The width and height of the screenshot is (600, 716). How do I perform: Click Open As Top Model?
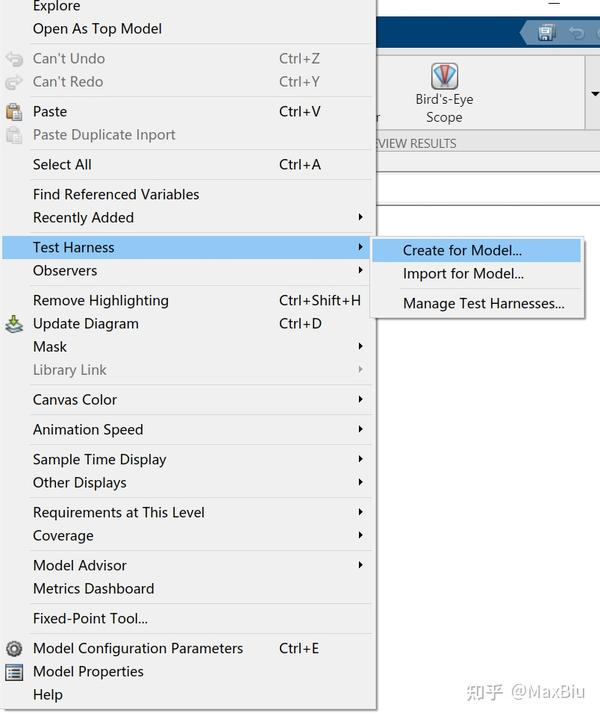97,29
